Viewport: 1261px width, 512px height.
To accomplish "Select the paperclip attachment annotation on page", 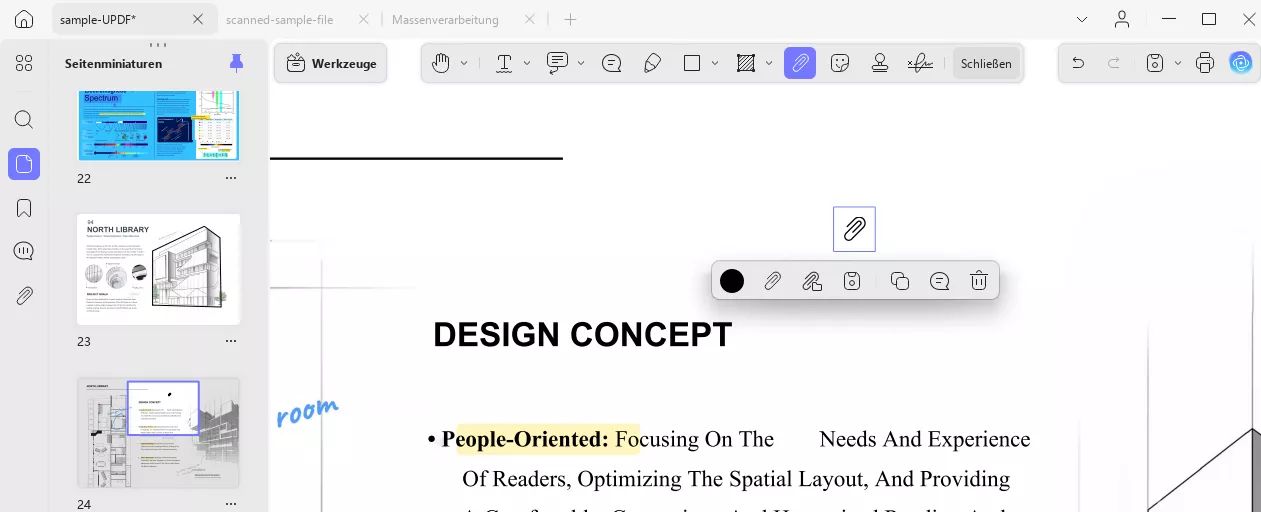I will pos(854,229).
